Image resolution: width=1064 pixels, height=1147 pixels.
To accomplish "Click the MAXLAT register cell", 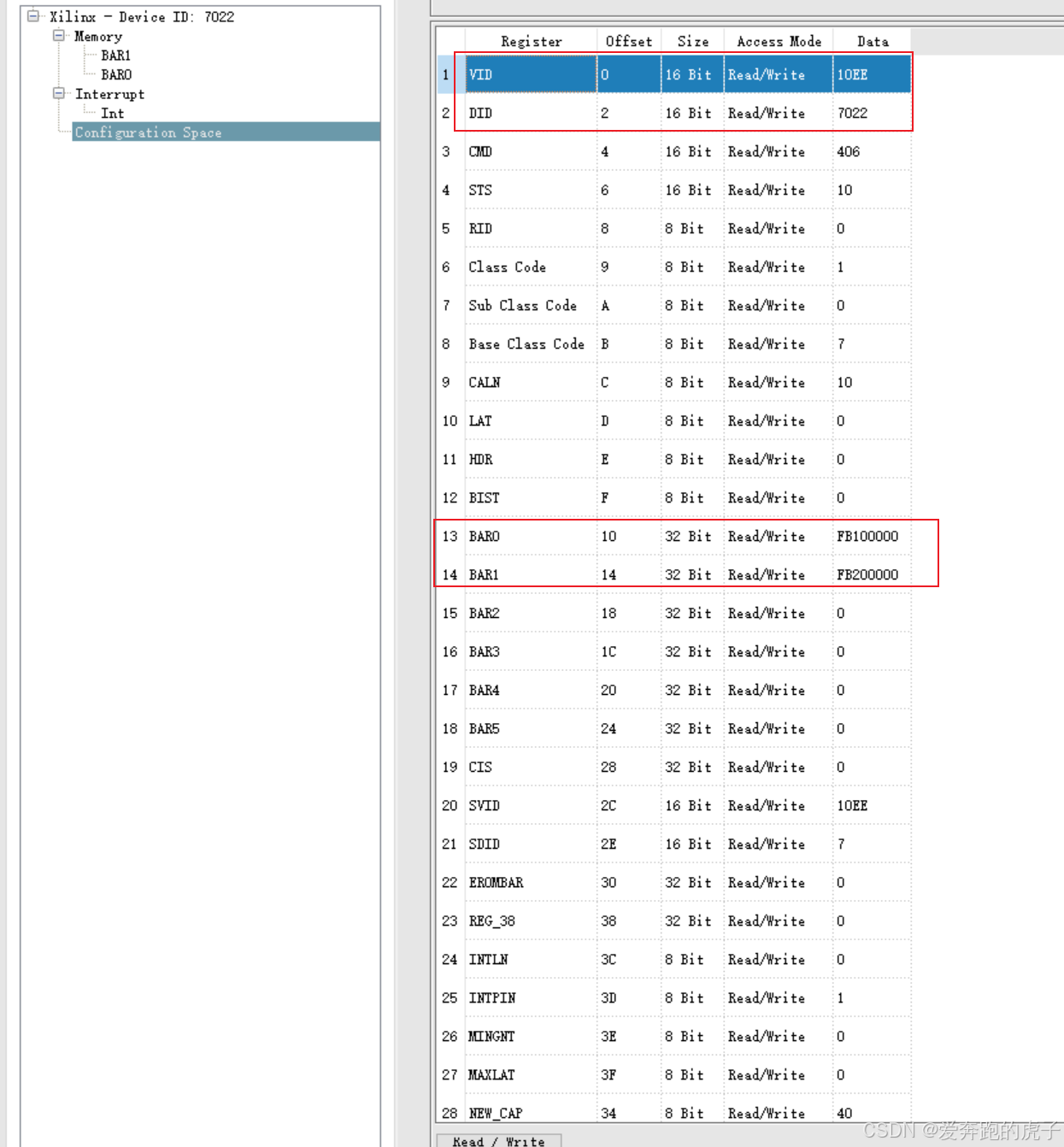I will (x=531, y=1074).
